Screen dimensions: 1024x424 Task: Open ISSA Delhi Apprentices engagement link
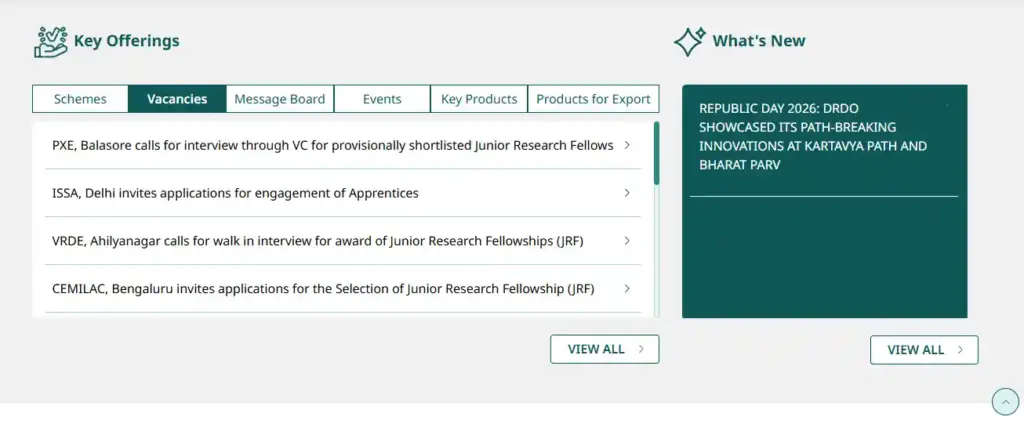point(235,193)
